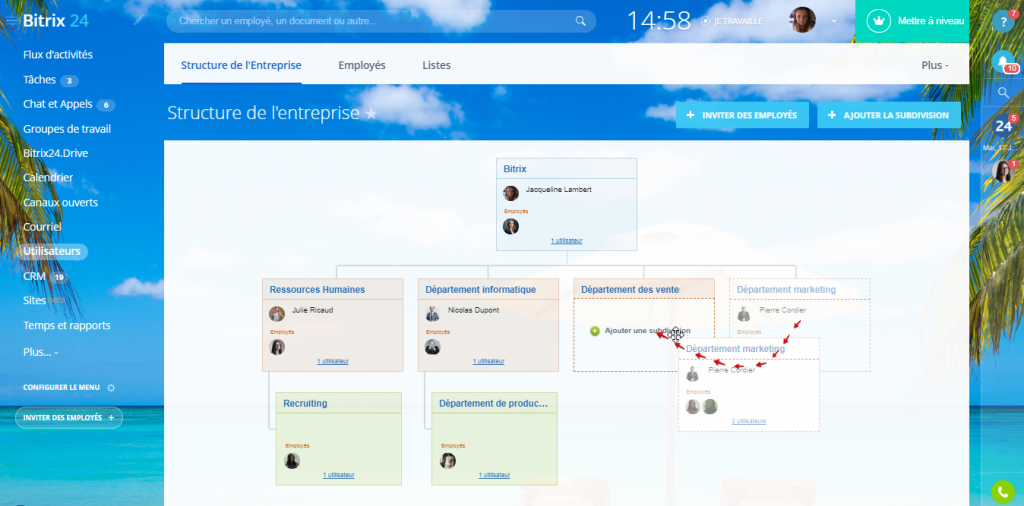Click the hamburger menu icon beside Bitrix 24
Viewport: 1024px width, 506px height.
(11, 21)
